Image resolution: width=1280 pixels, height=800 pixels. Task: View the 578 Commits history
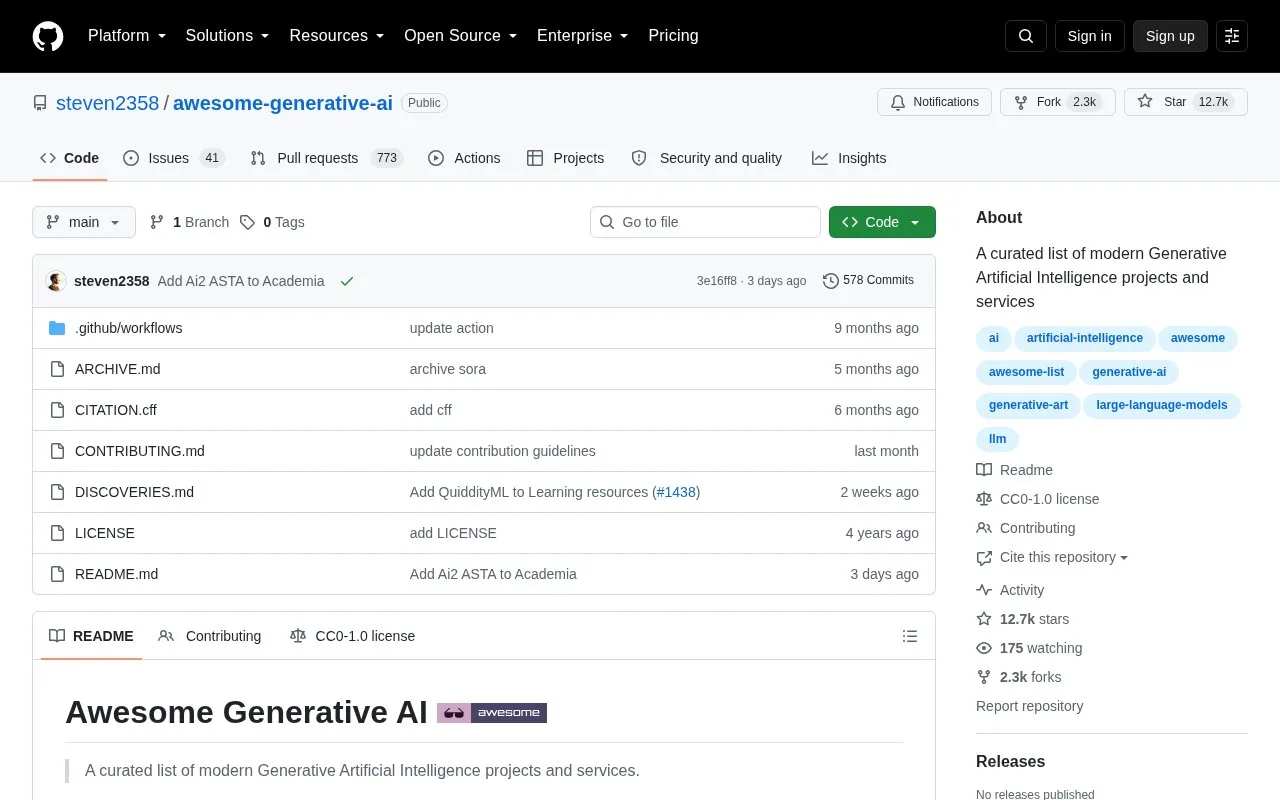tap(868, 281)
